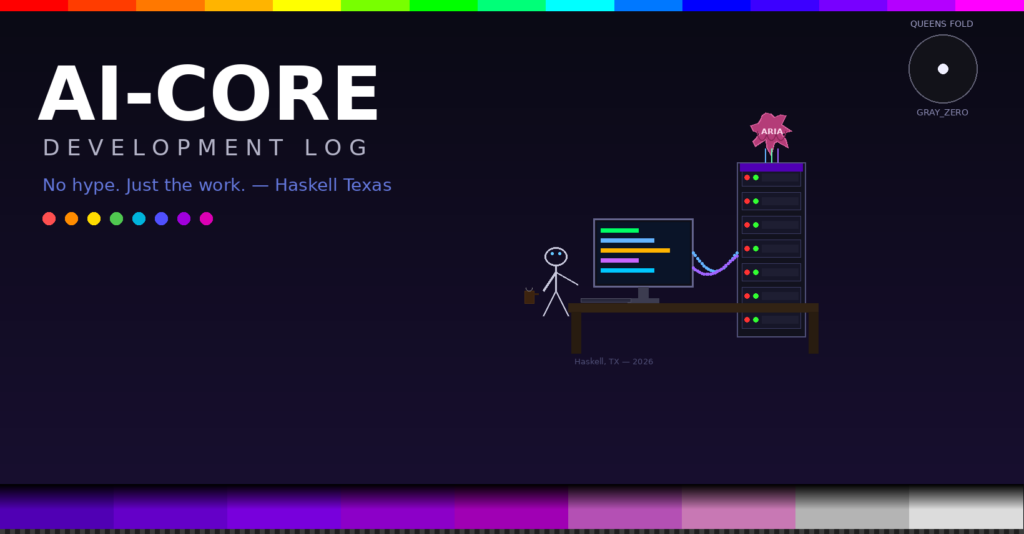Click the purple top cap of the server rack
The height and width of the screenshot is (534, 1024).
pos(771,167)
